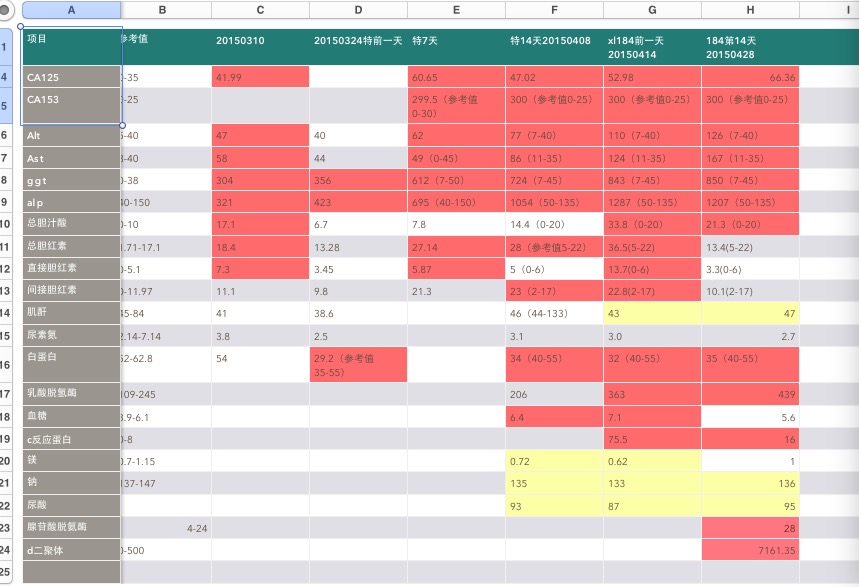The image size is (859, 587).
Task: Select the 腺苷酸脱氢酶 row label
Action: pyautogui.click(x=72, y=528)
